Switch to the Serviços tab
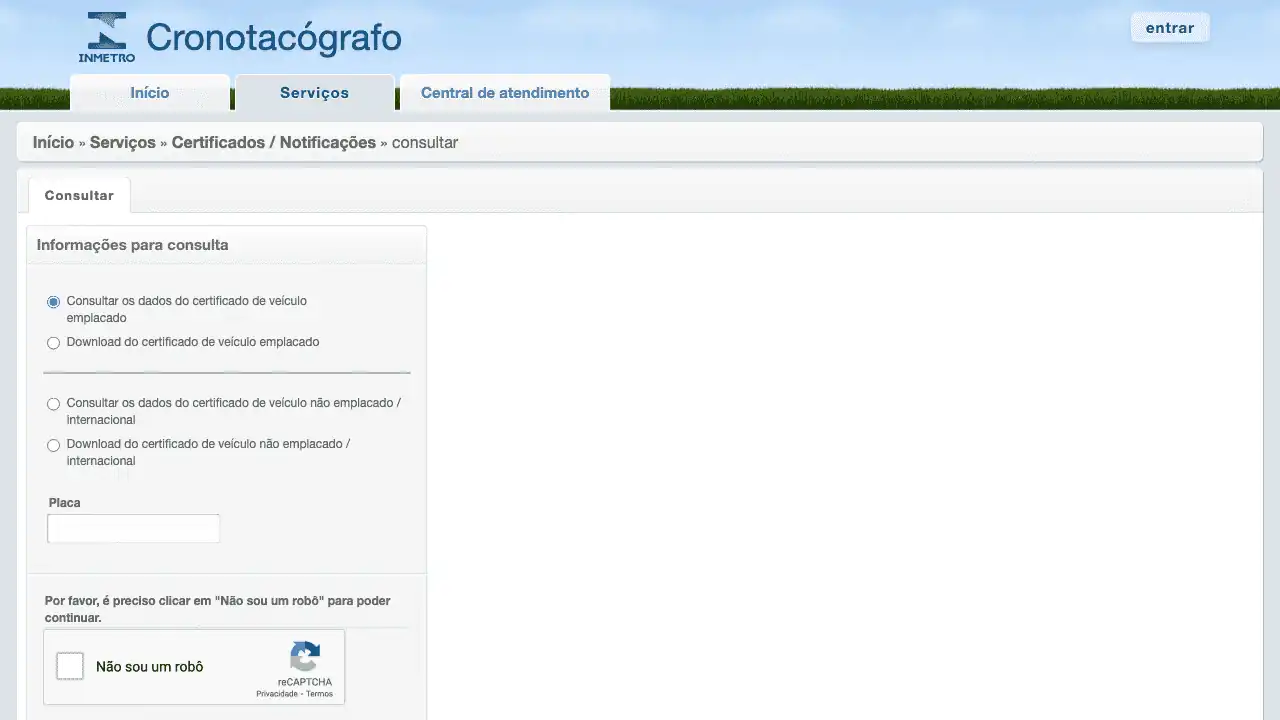This screenshot has width=1280, height=720. [314, 93]
